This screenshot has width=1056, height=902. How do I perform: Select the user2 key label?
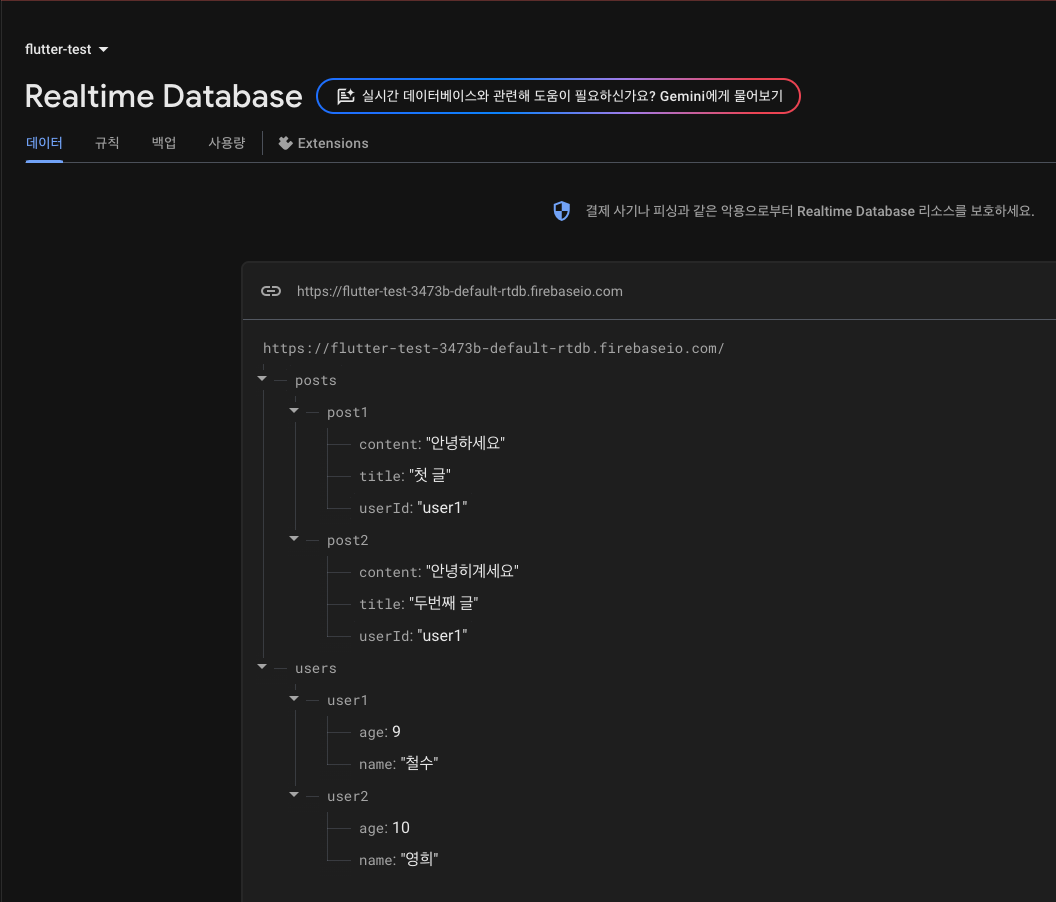click(348, 796)
